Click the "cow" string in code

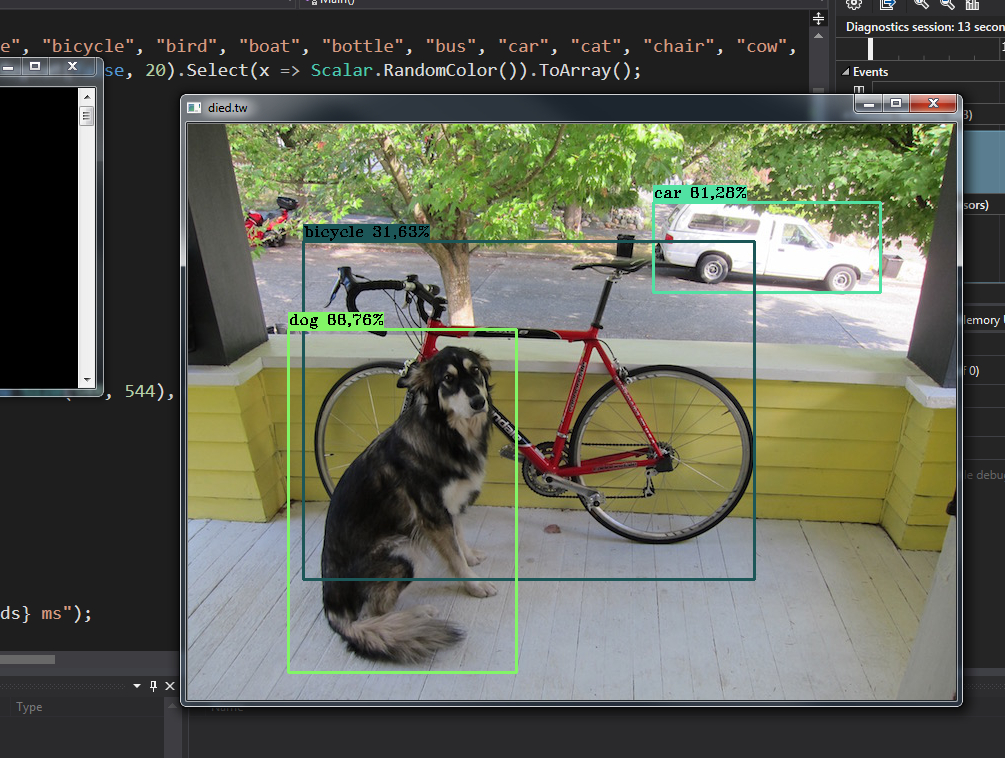[761, 46]
